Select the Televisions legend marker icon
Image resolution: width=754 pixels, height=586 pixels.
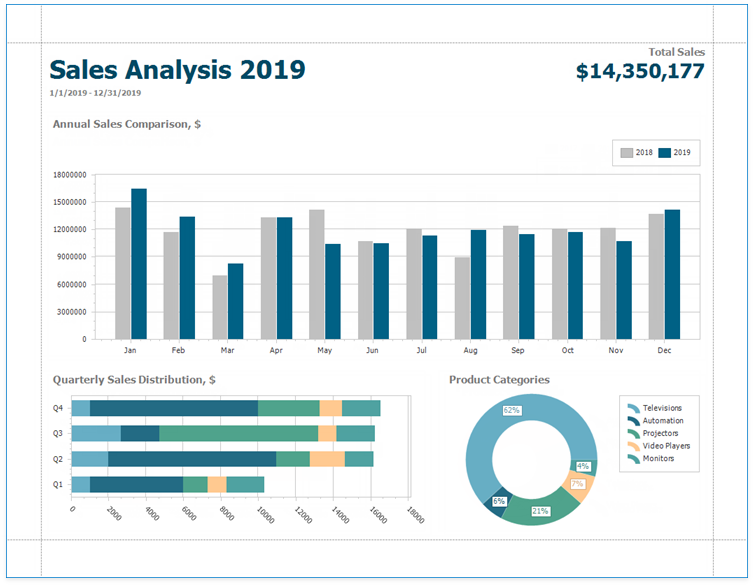tap(633, 408)
